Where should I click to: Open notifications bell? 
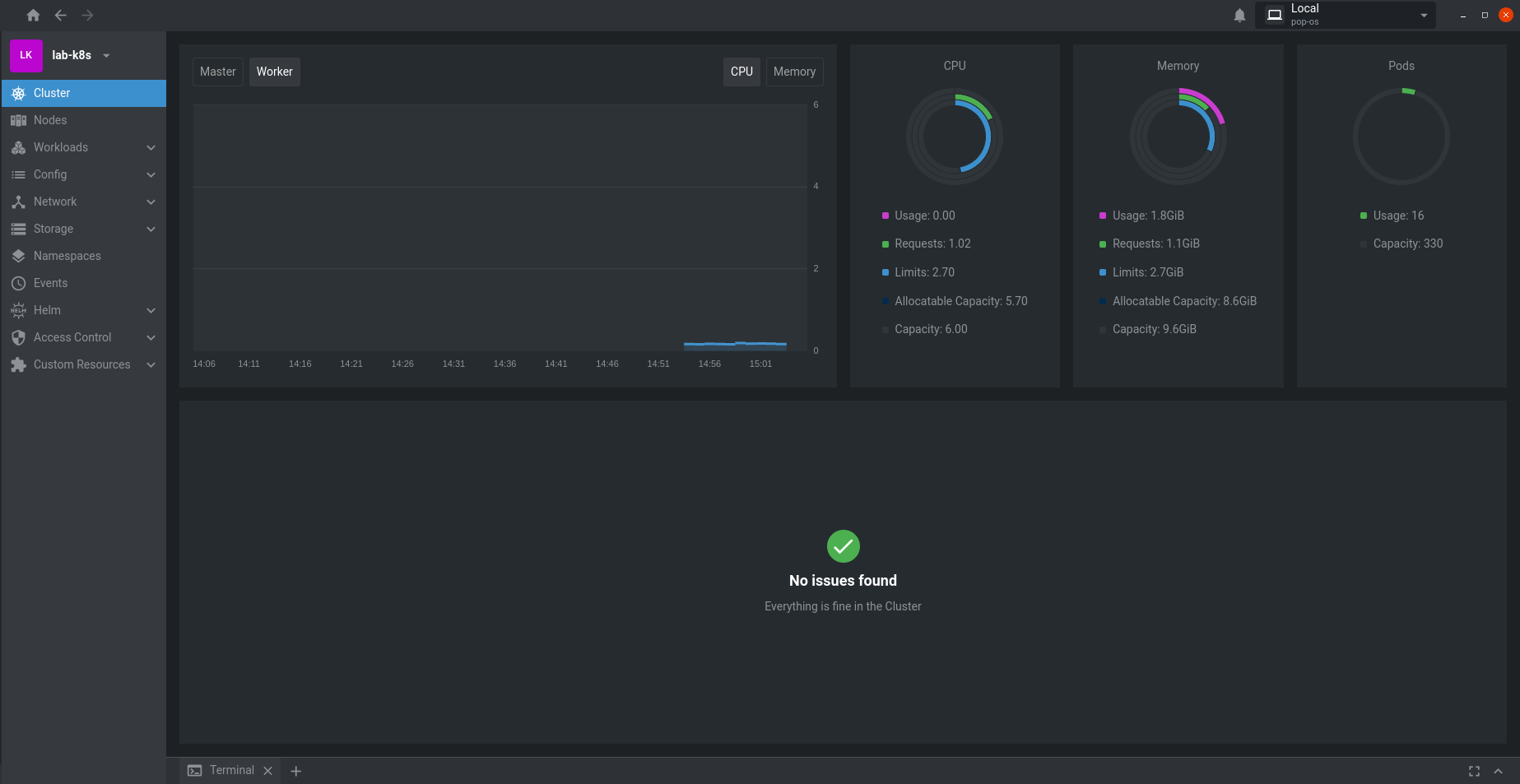(1239, 15)
